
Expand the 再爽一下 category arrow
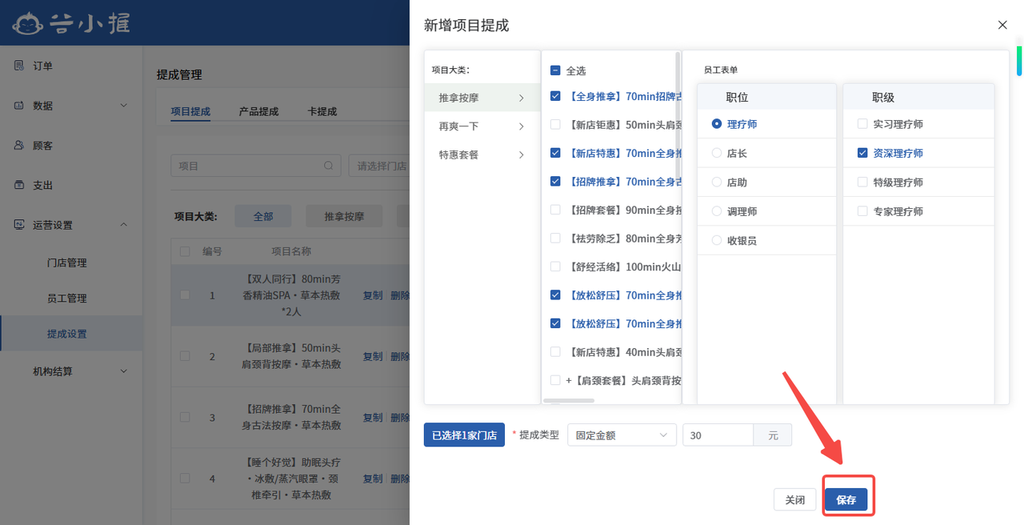coord(521,126)
